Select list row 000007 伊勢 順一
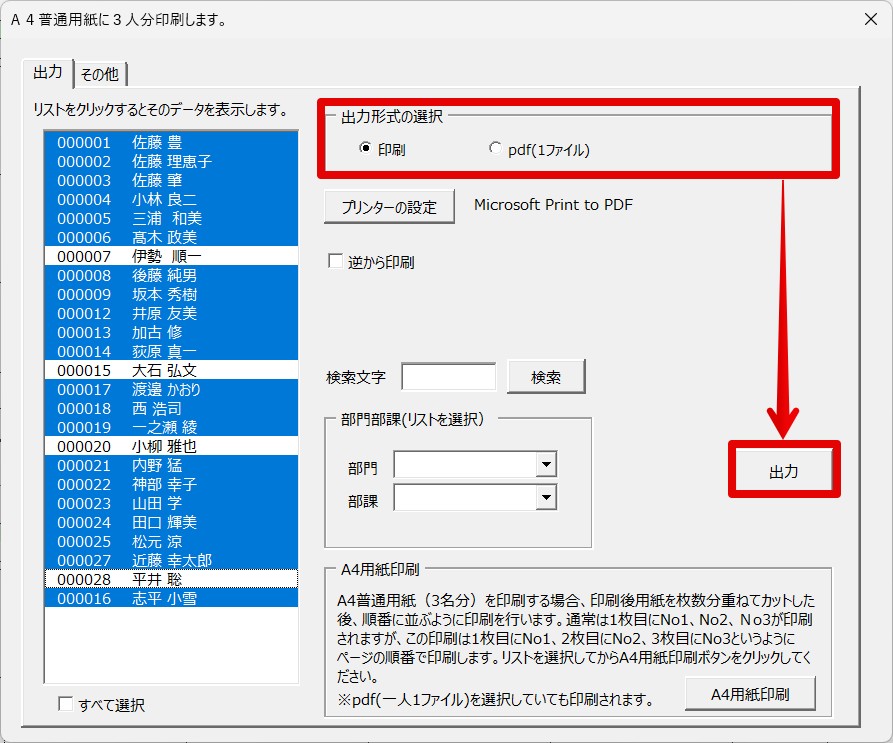Screen dimensions: 893x743 [x=171, y=256]
